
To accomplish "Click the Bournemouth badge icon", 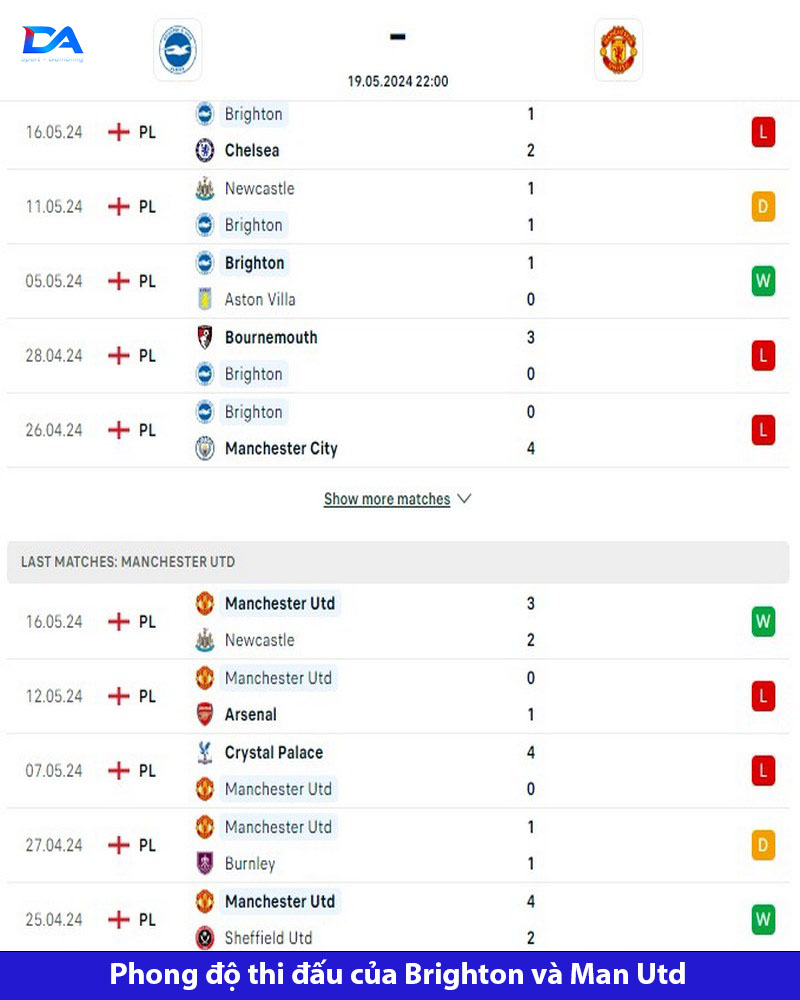I will pyautogui.click(x=205, y=337).
